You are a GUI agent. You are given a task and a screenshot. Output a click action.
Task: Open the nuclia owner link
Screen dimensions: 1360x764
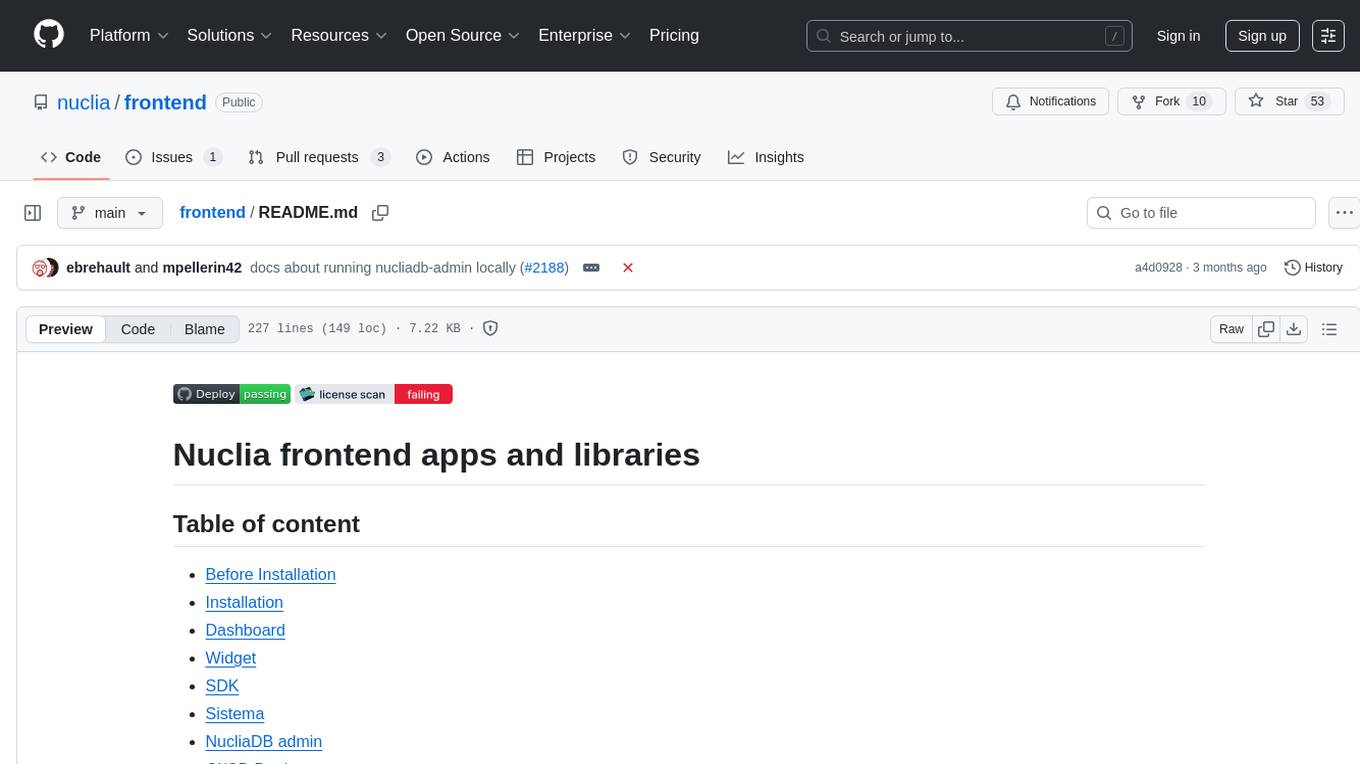coord(84,102)
